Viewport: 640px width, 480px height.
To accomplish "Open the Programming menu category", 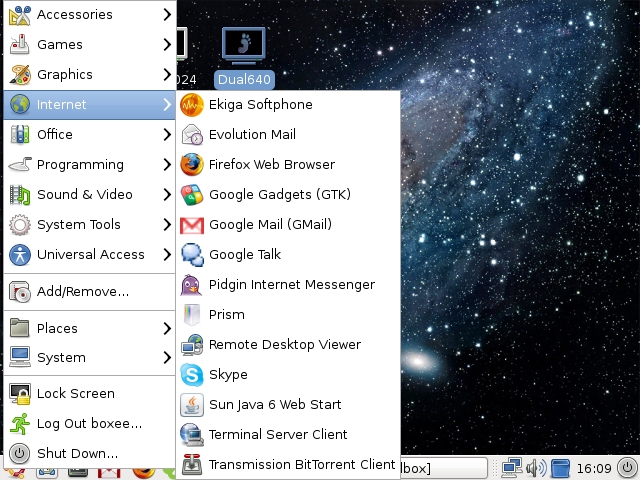I will (x=89, y=164).
